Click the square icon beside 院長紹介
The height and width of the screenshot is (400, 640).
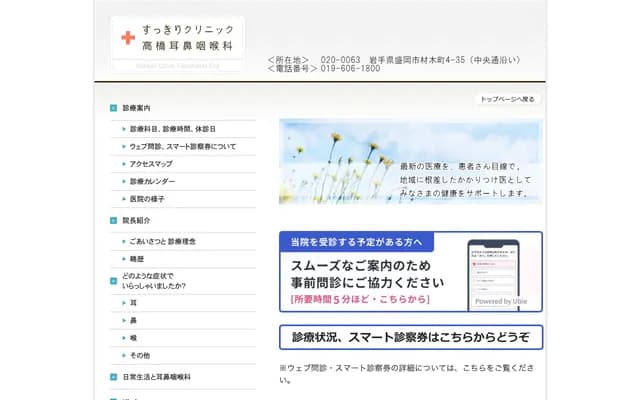pos(114,220)
